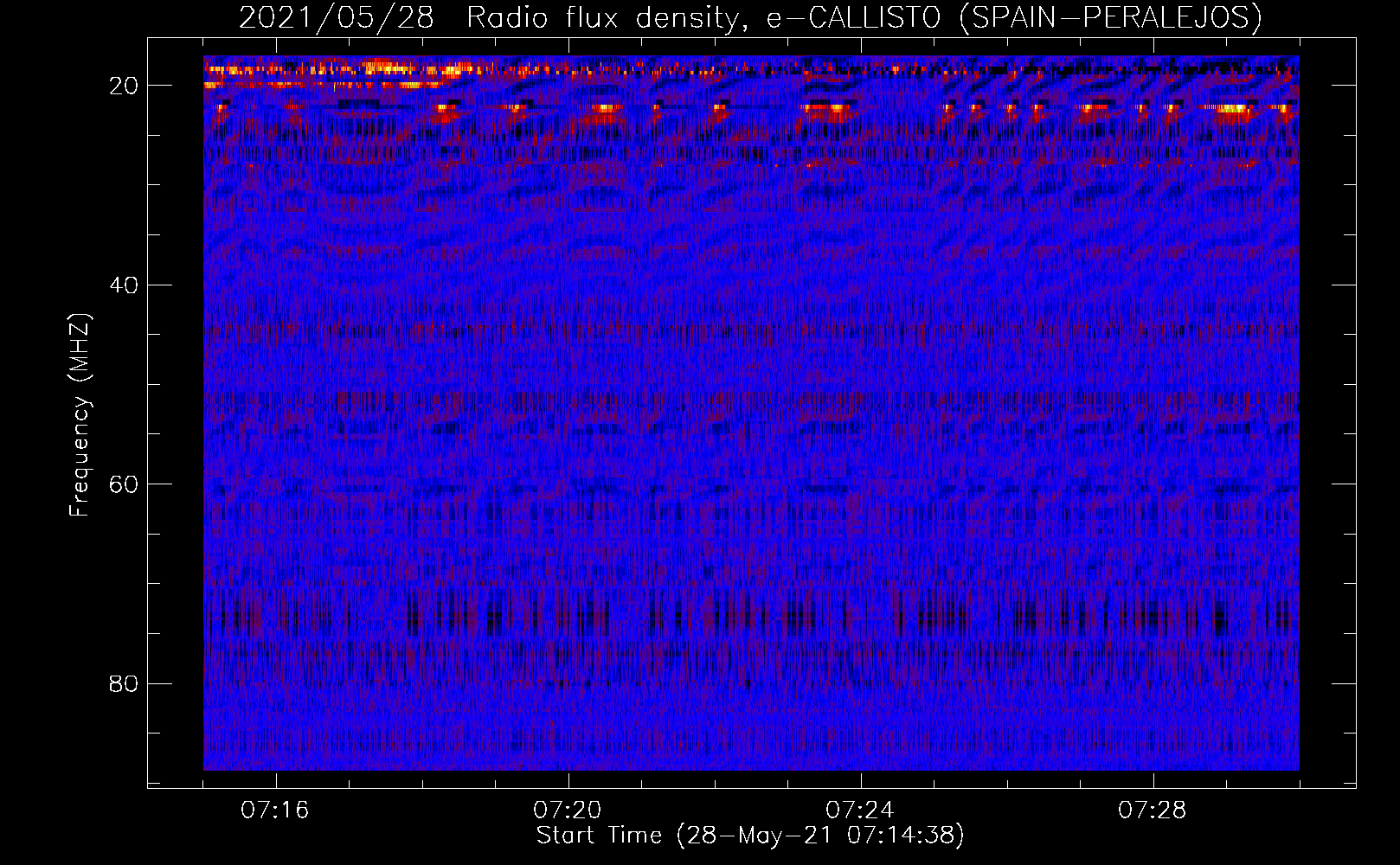Select the 'Frequency (MHZ)' axis label

coord(80,415)
